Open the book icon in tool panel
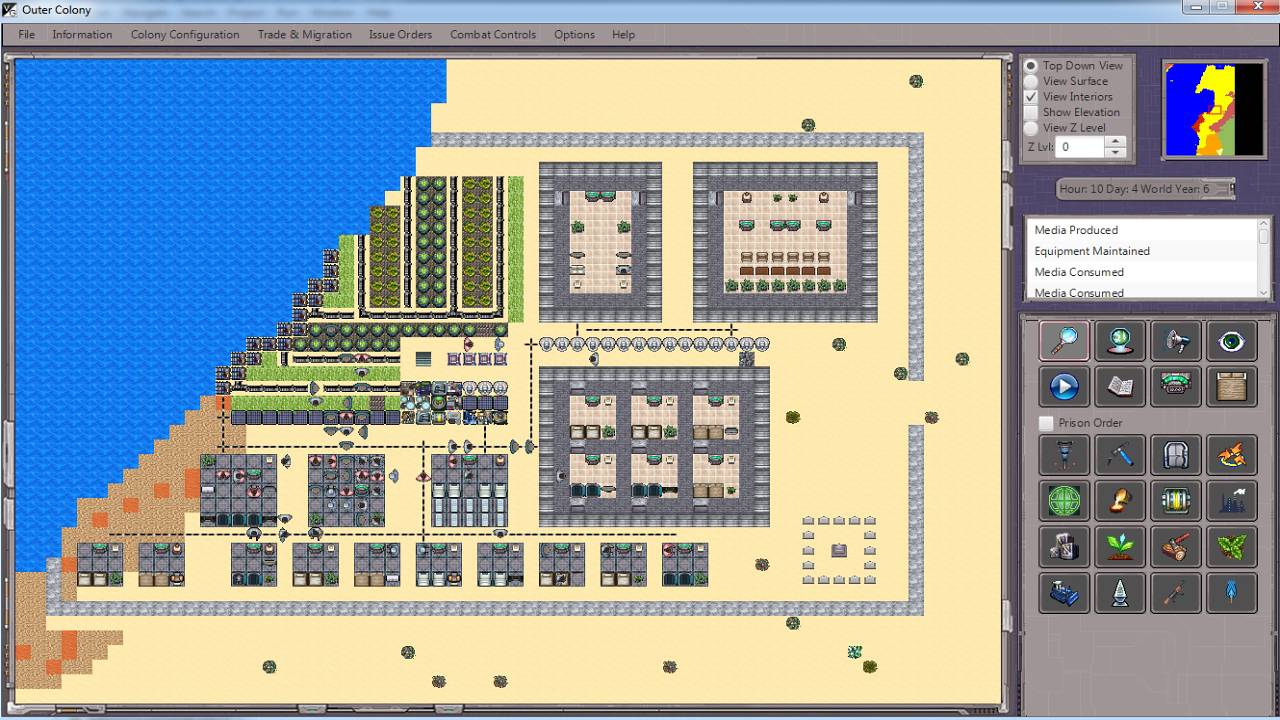 point(1120,386)
